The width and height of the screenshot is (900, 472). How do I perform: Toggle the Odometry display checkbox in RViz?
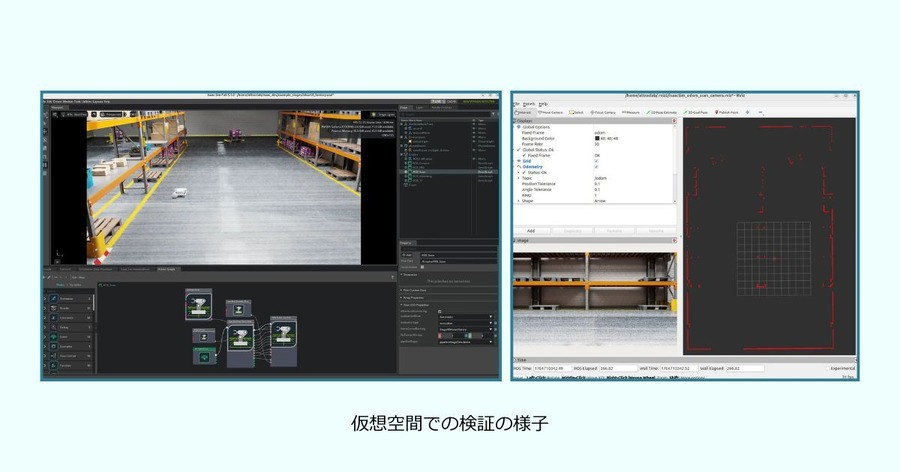pos(596,167)
